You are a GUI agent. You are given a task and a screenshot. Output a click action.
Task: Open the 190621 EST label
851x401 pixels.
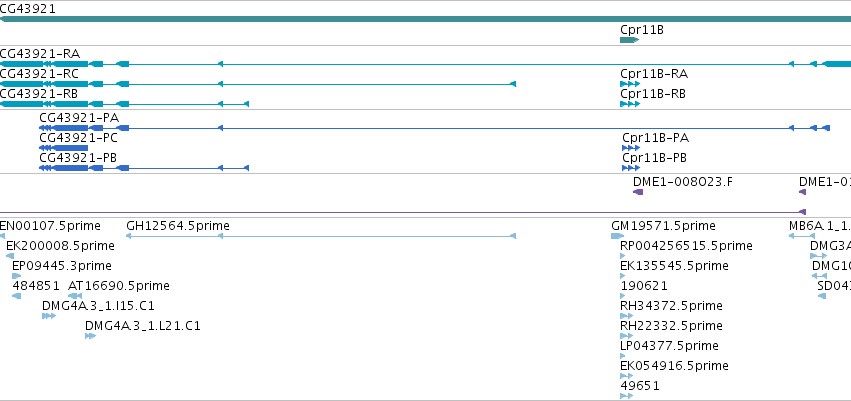[644, 285]
